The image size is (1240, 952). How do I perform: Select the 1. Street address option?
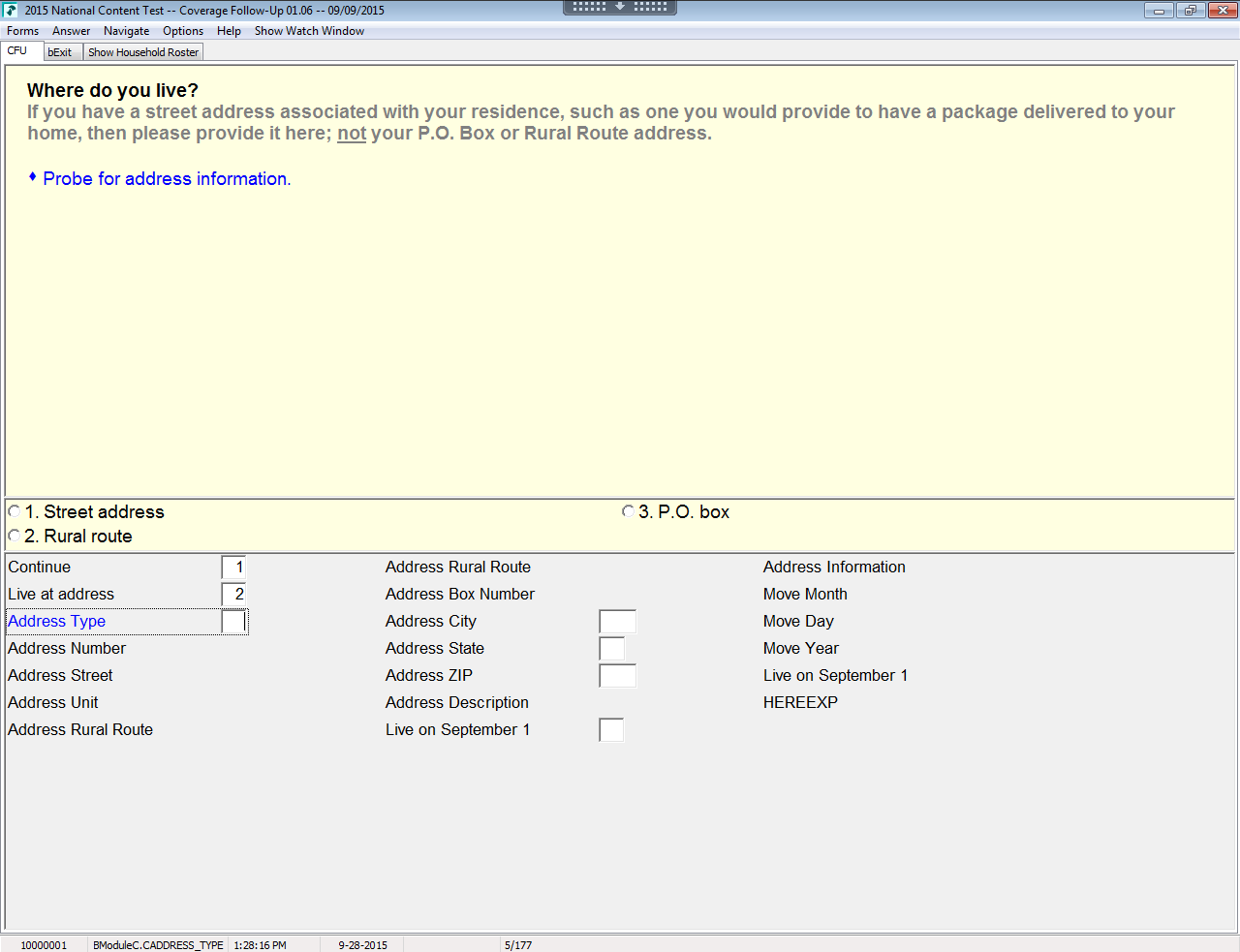14,511
